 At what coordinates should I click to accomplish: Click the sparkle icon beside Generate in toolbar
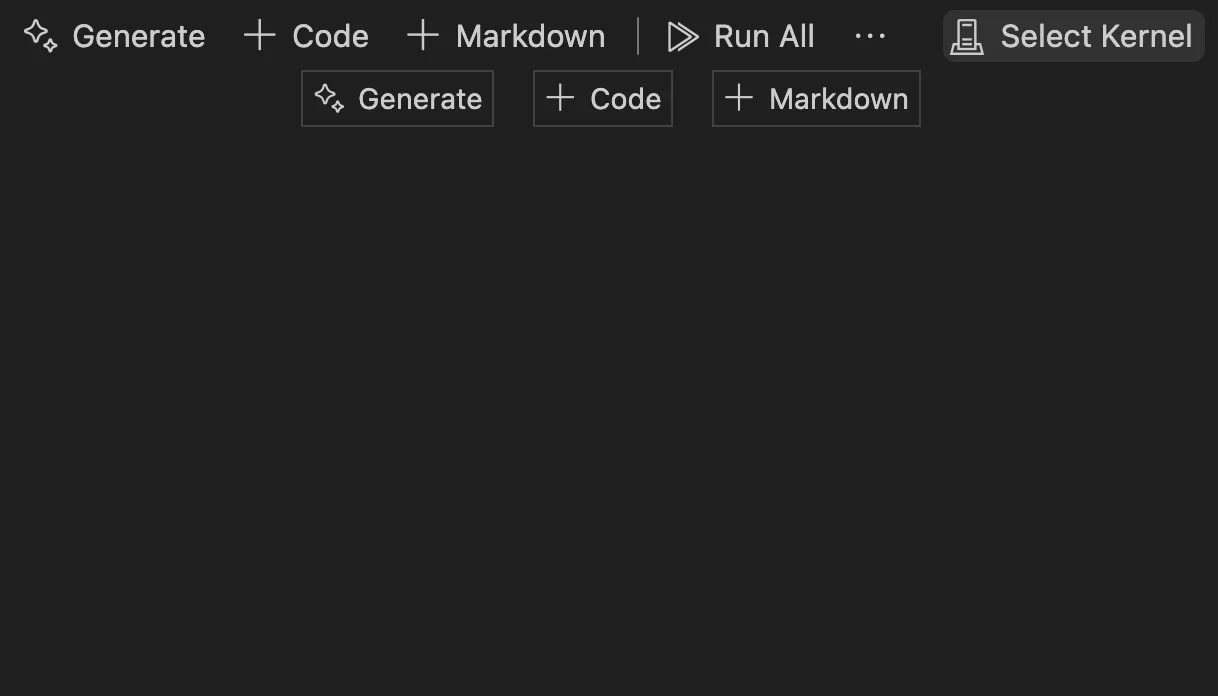pyautogui.click(x=40, y=36)
